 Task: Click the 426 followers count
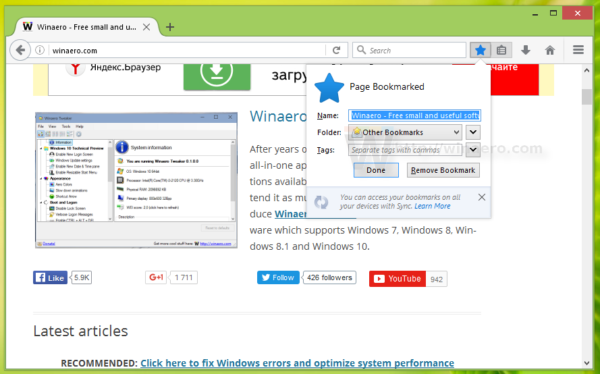click(329, 278)
